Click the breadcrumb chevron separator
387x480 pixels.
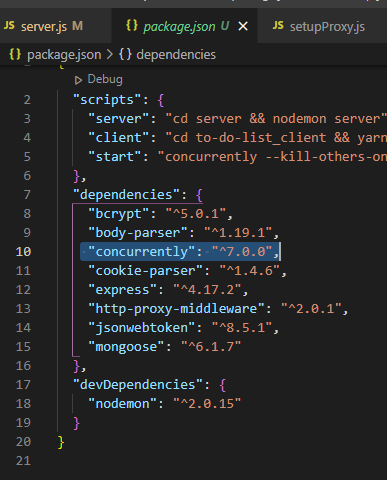click(x=110, y=55)
